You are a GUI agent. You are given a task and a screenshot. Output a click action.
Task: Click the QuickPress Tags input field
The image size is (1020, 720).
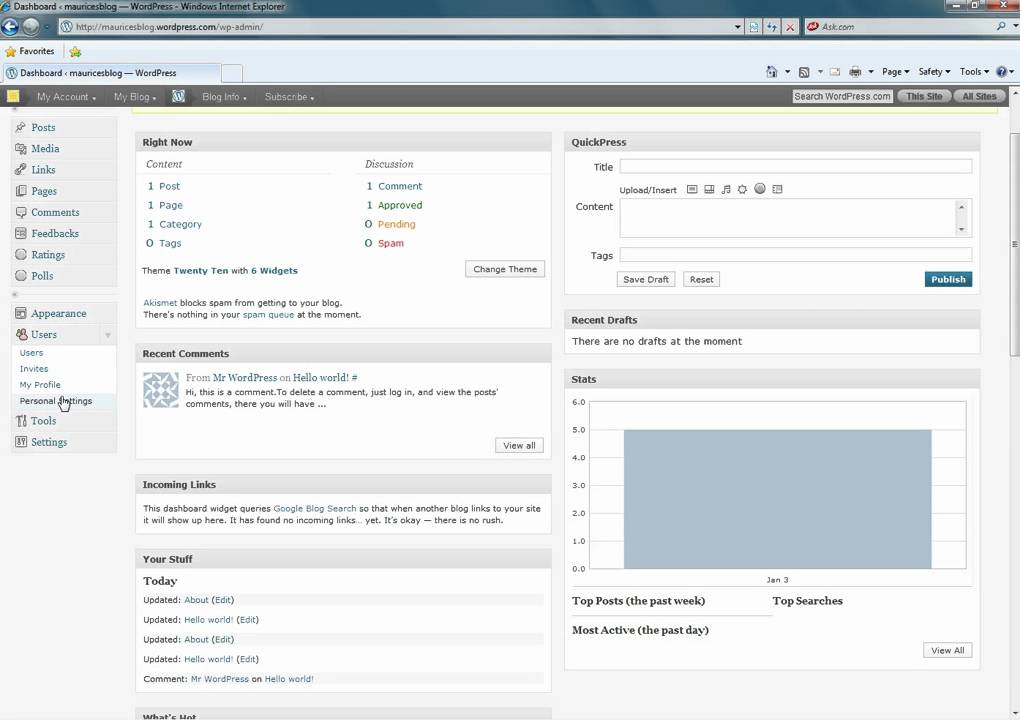796,255
